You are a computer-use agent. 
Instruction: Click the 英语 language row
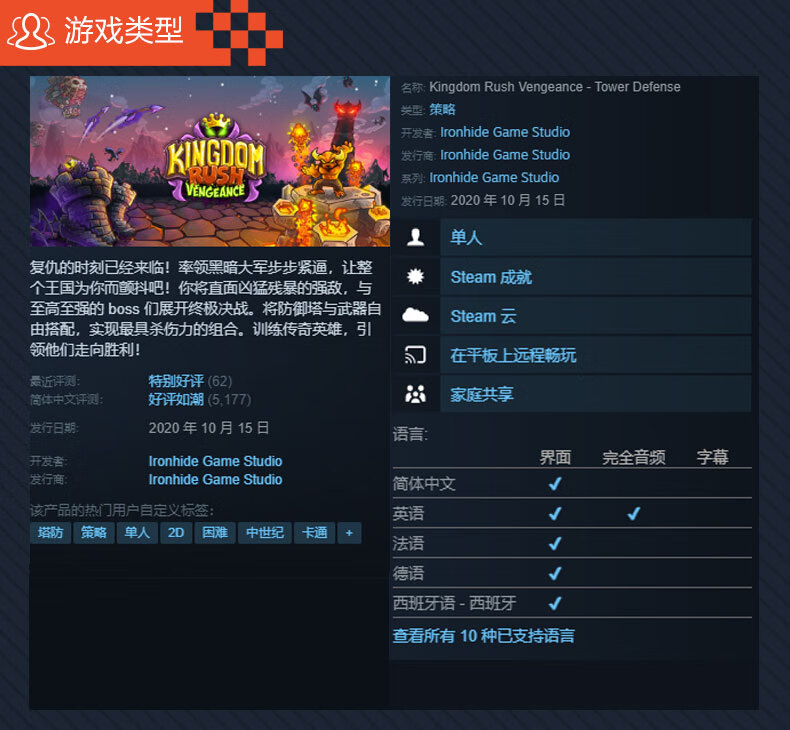coord(572,513)
